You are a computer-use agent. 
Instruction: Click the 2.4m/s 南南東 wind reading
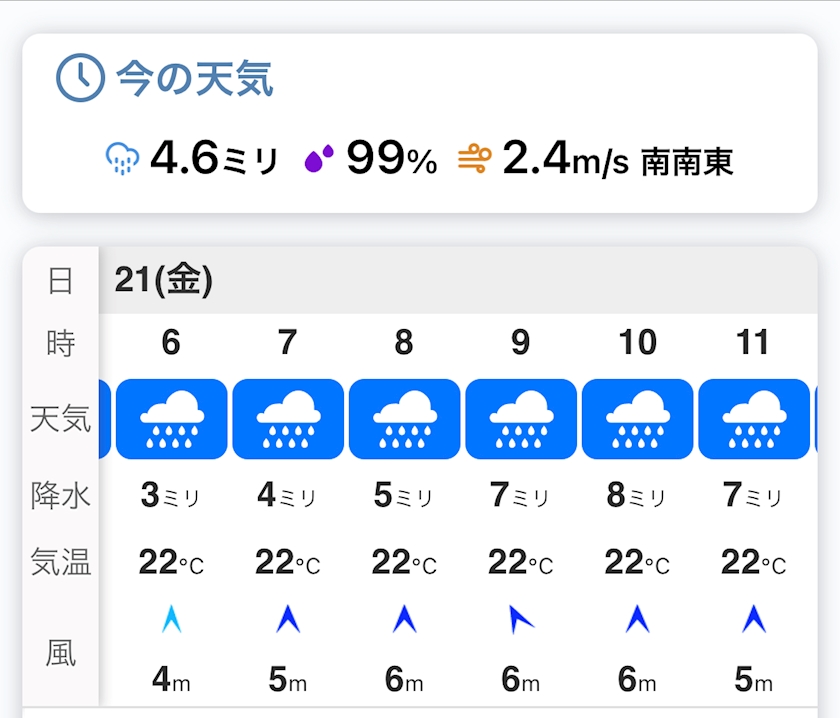(x=617, y=158)
